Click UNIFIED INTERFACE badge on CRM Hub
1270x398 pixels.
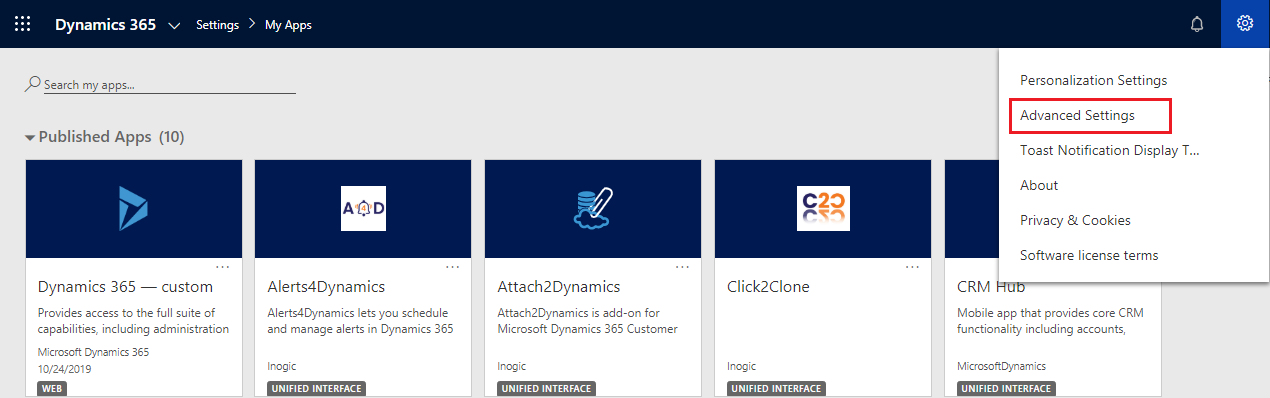tap(1006, 388)
